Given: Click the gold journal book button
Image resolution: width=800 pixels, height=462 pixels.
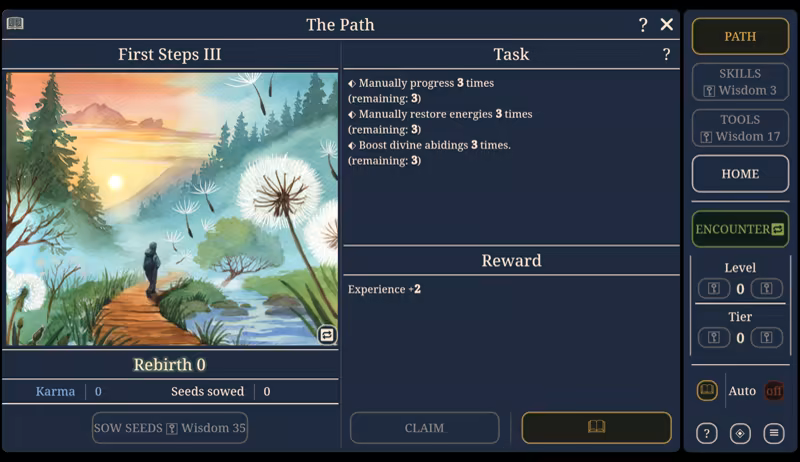Looking at the screenshot, I should pos(596,427).
